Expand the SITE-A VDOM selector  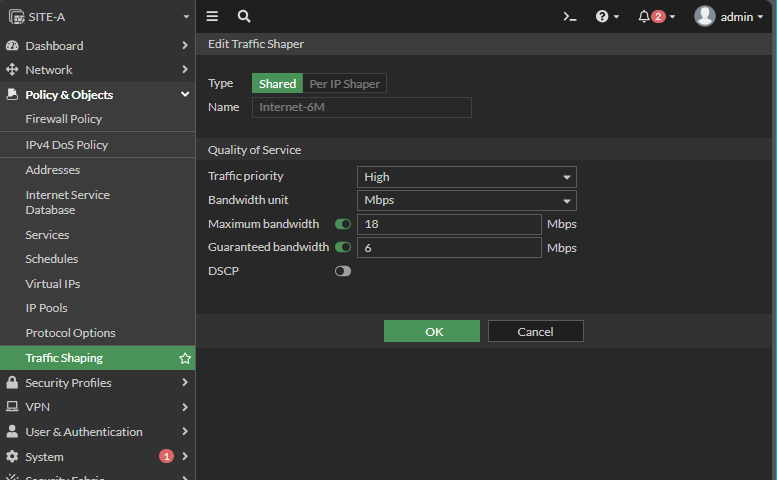pyautogui.click(x=97, y=17)
